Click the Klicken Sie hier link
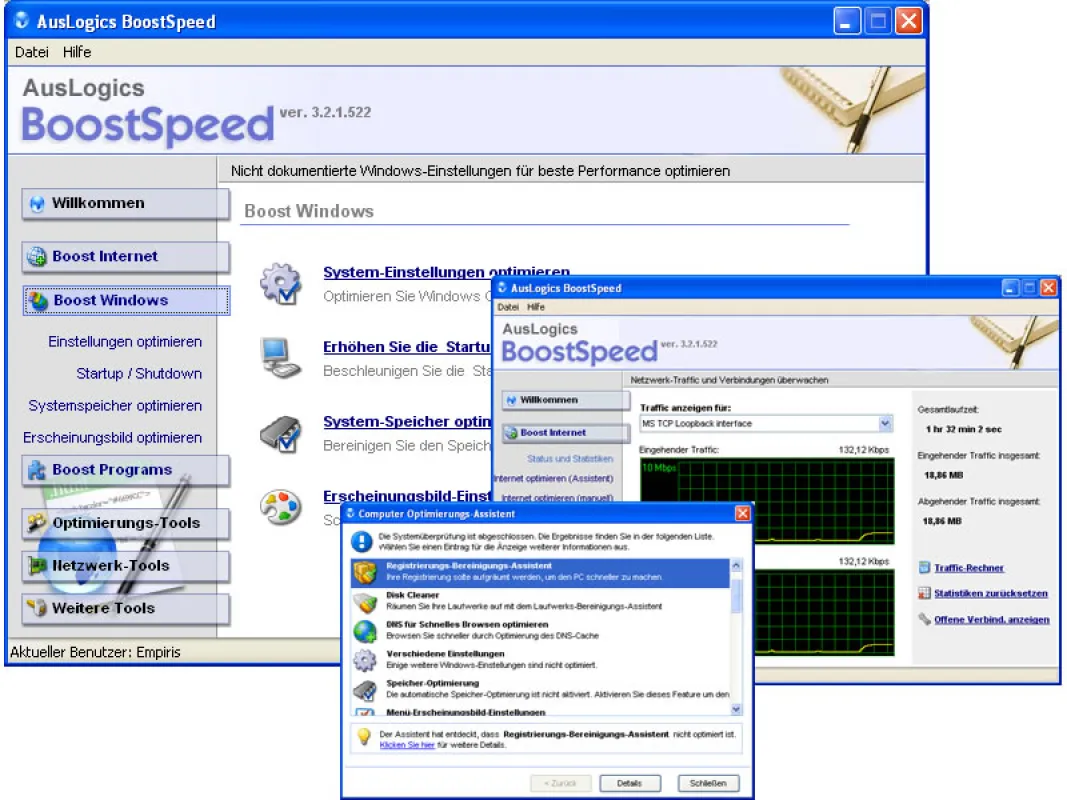The image size is (1067, 800). point(407,746)
